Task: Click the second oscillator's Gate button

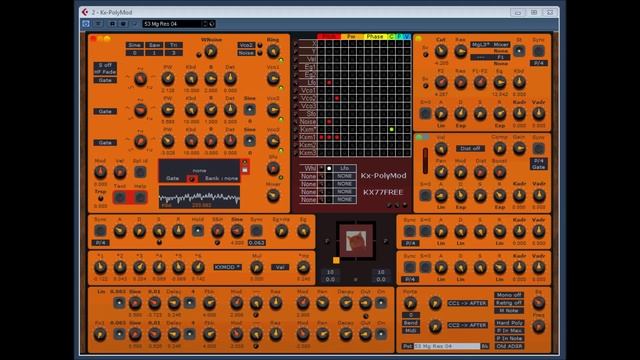Action: click(x=105, y=111)
